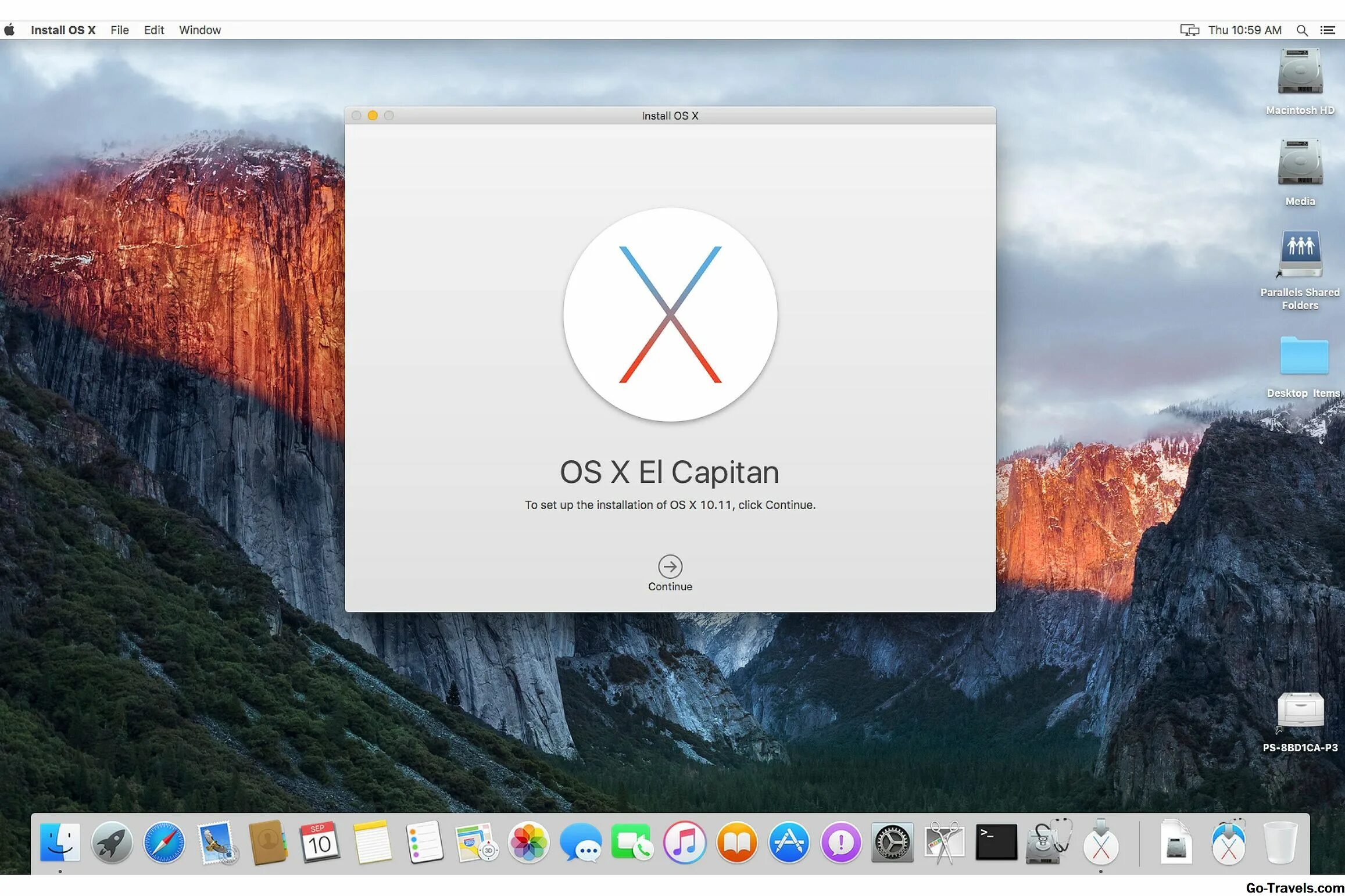Click the display mirroring menu bar icon
This screenshot has height=896, width=1345.
(1189, 30)
